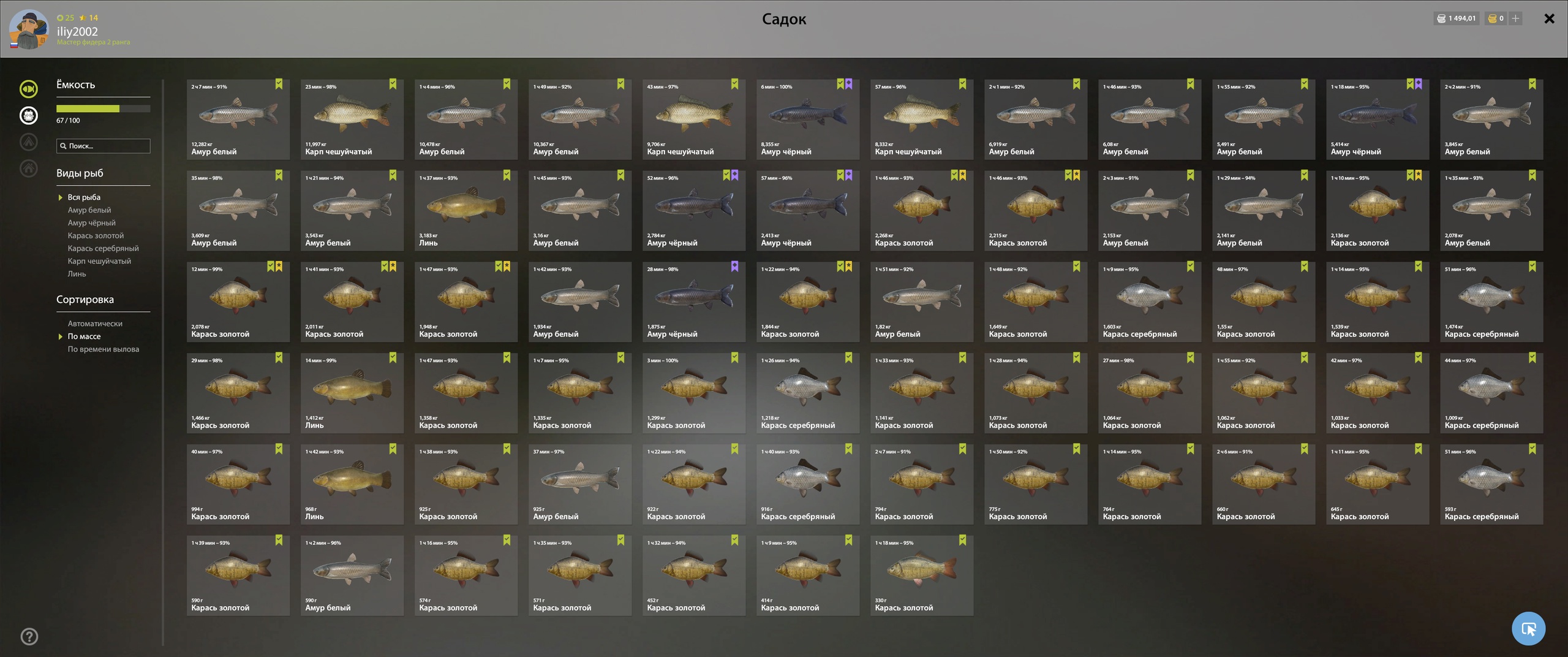This screenshot has height=657, width=1568.
Task: Select sorting По времени вылова
Action: coord(103,349)
